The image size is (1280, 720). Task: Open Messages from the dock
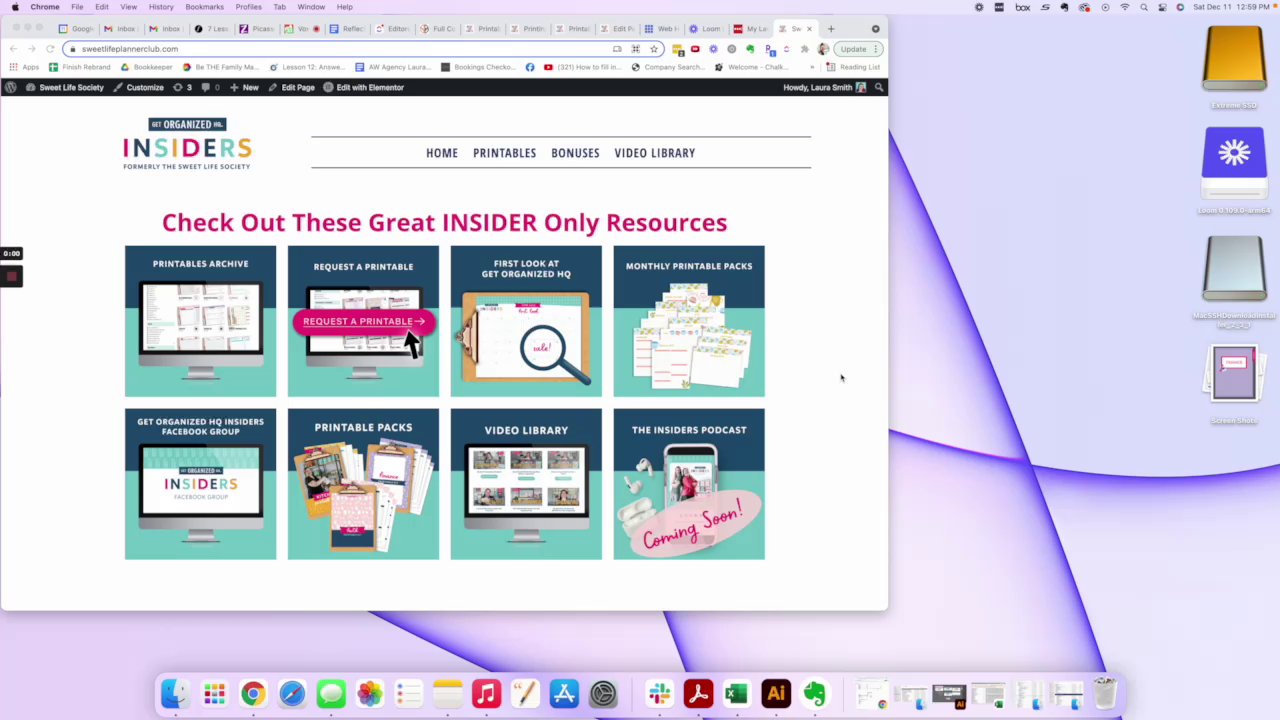pyautogui.click(x=331, y=693)
